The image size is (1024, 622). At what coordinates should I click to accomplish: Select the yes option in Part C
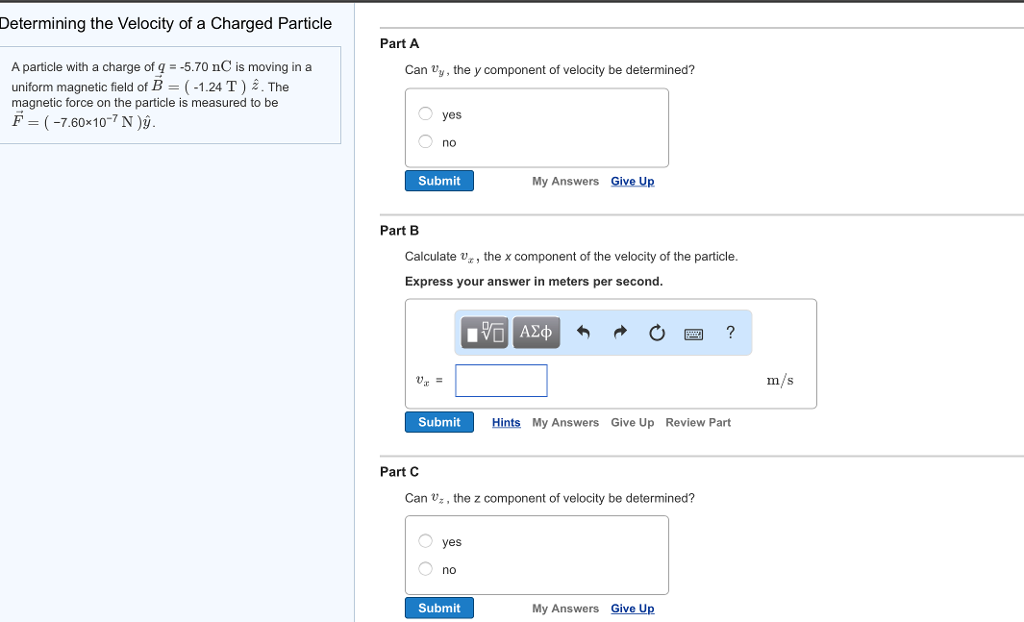pos(425,541)
